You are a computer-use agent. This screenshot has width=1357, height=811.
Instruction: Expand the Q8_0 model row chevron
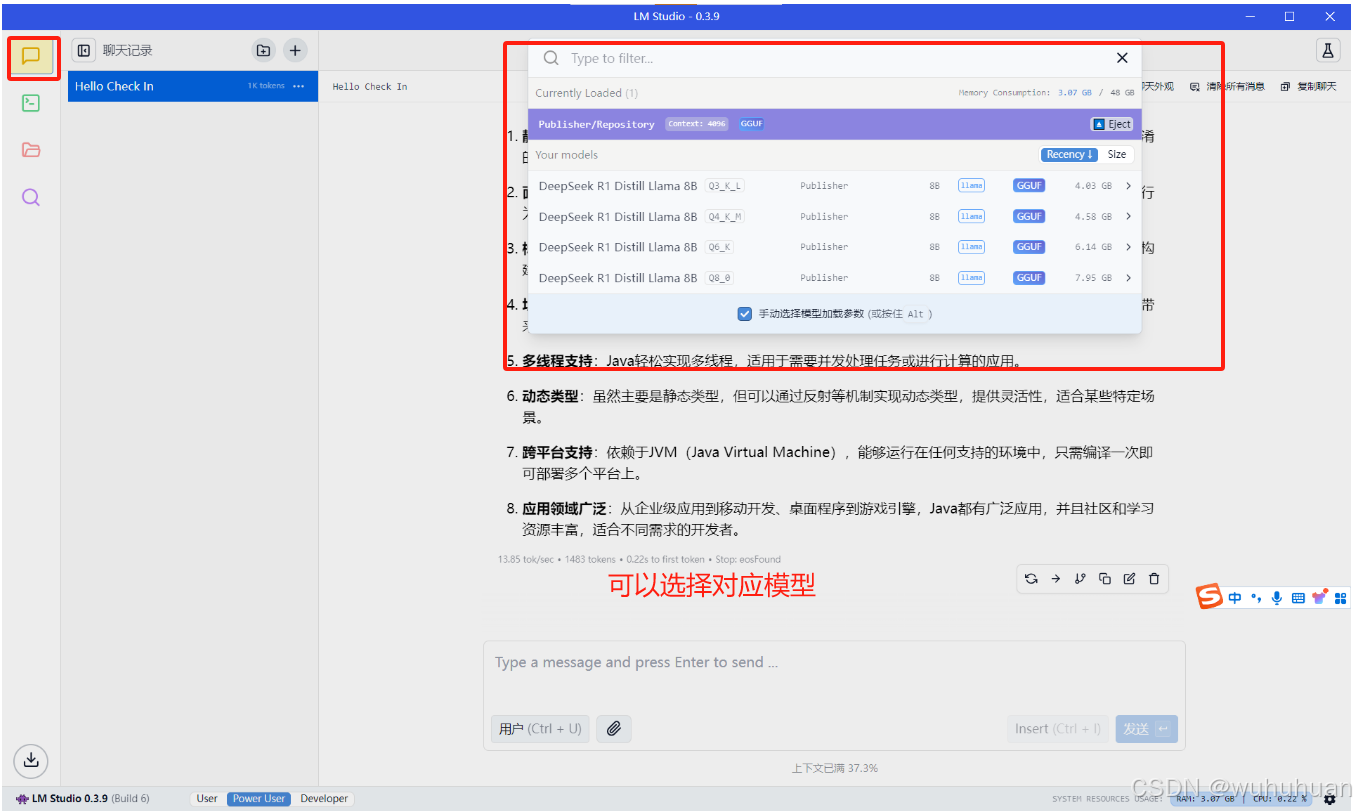[x=1128, y=278]
